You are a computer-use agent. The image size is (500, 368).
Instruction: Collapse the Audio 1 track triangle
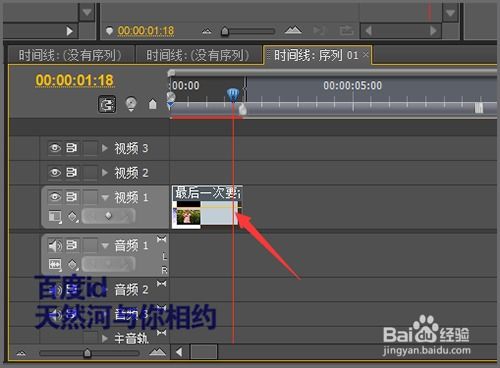105,246
